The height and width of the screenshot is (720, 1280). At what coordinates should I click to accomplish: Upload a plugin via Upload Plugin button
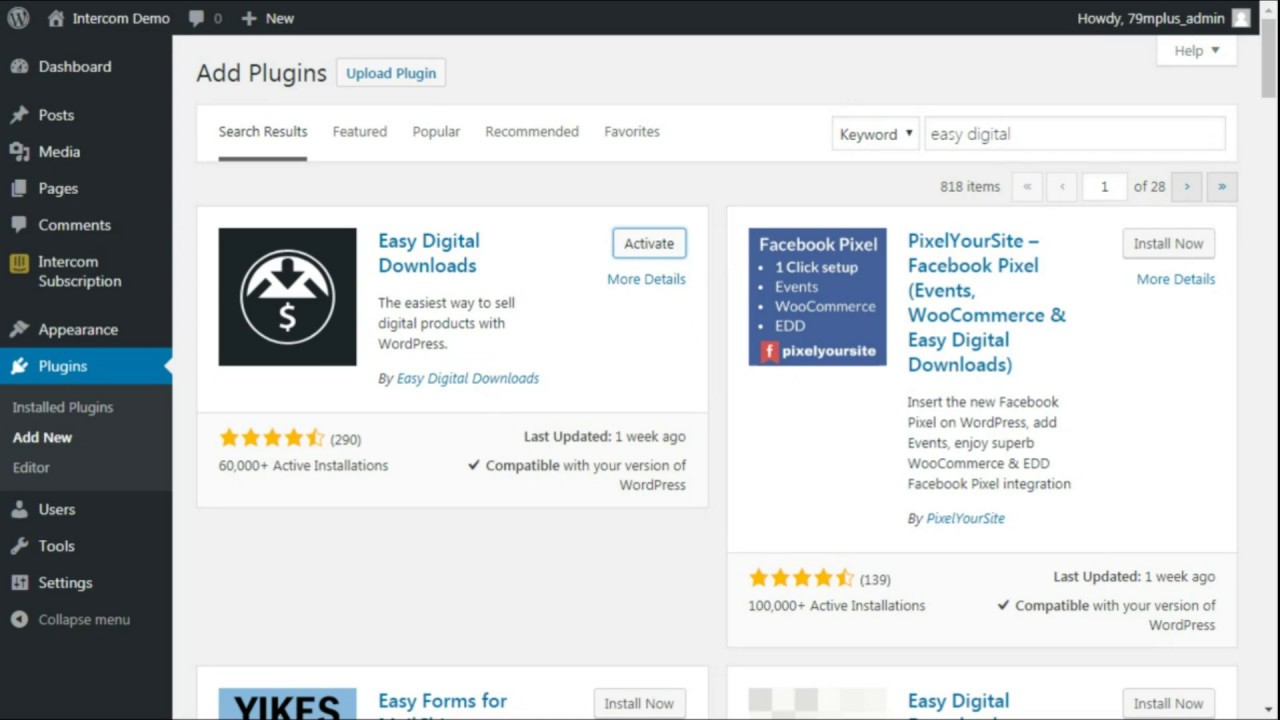(391, 73)
